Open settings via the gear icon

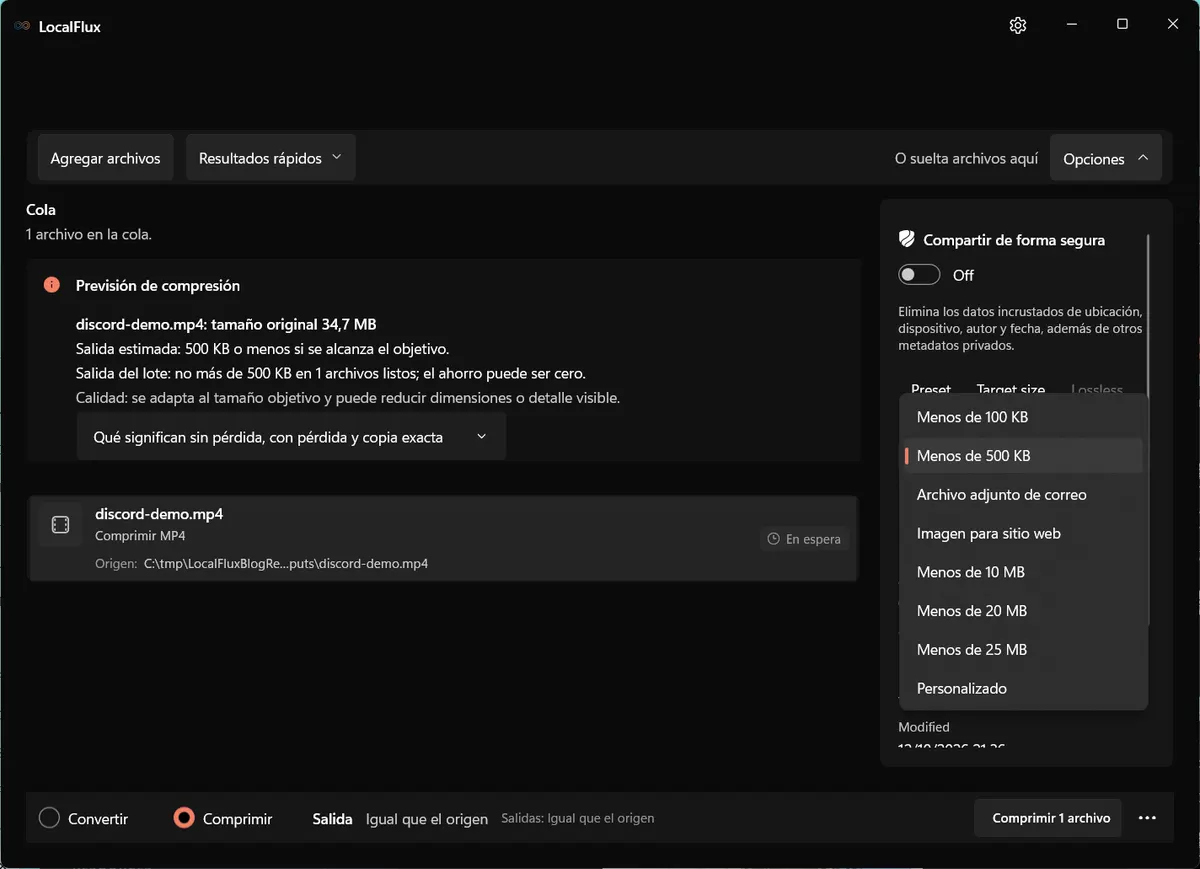[1018, 26]
